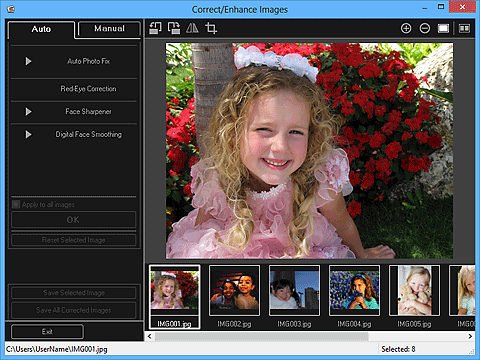The image size is (480, 360).
Task: Click 'Selected: 8' status text
Action: (x=398, y=349)
